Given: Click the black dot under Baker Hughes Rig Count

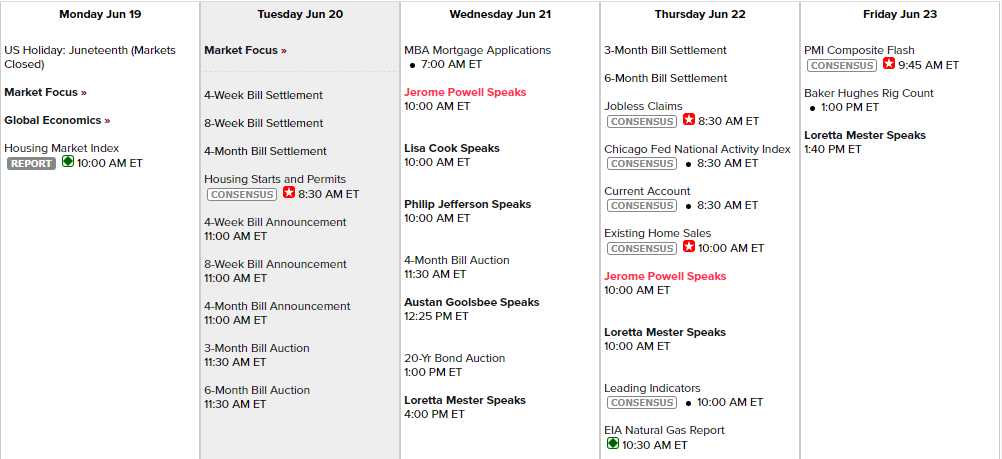Looking at the screenshot, I should (813, 107).
